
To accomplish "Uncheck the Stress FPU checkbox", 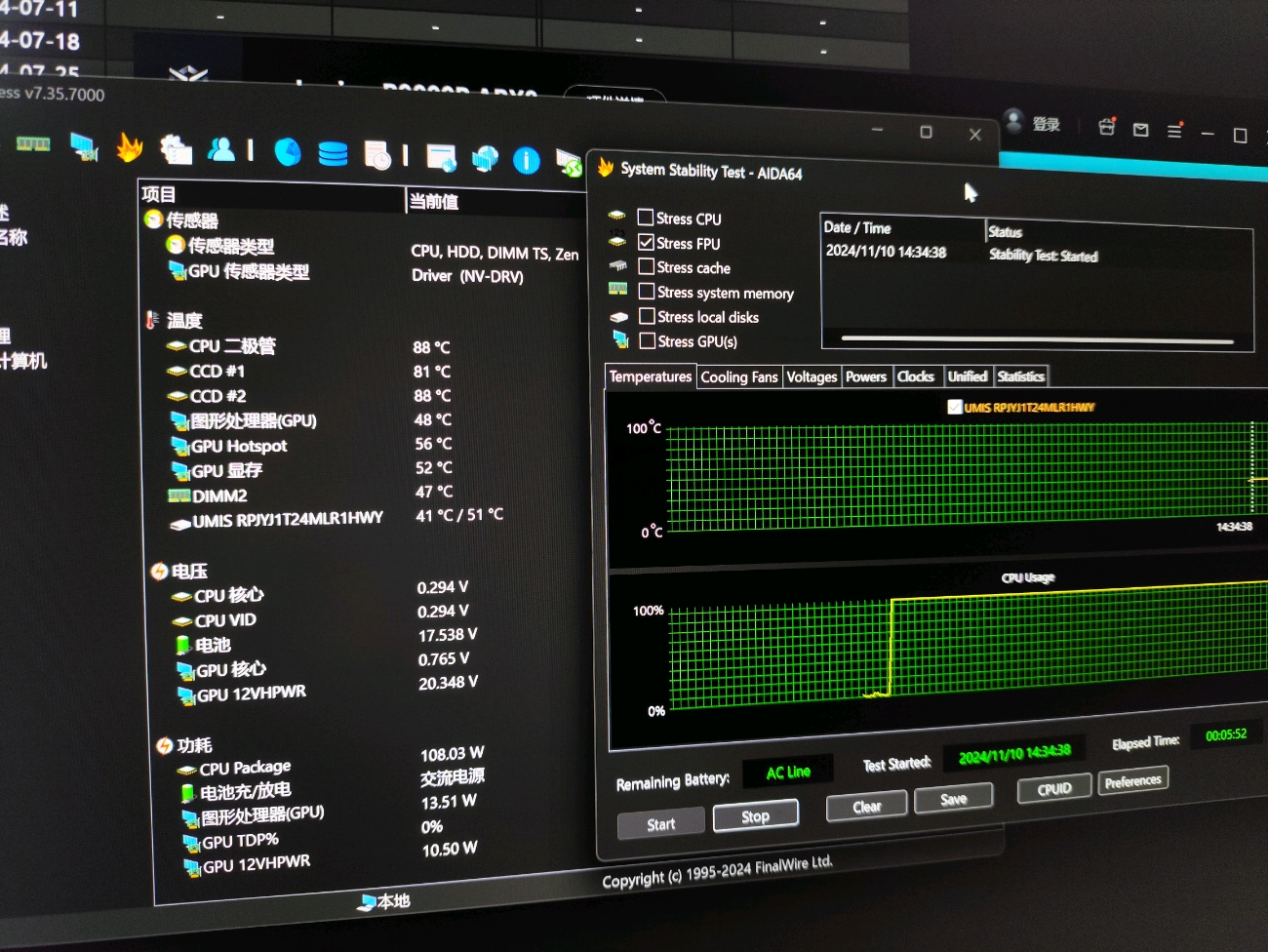I will pyautogui.click(x=646, y=242).
